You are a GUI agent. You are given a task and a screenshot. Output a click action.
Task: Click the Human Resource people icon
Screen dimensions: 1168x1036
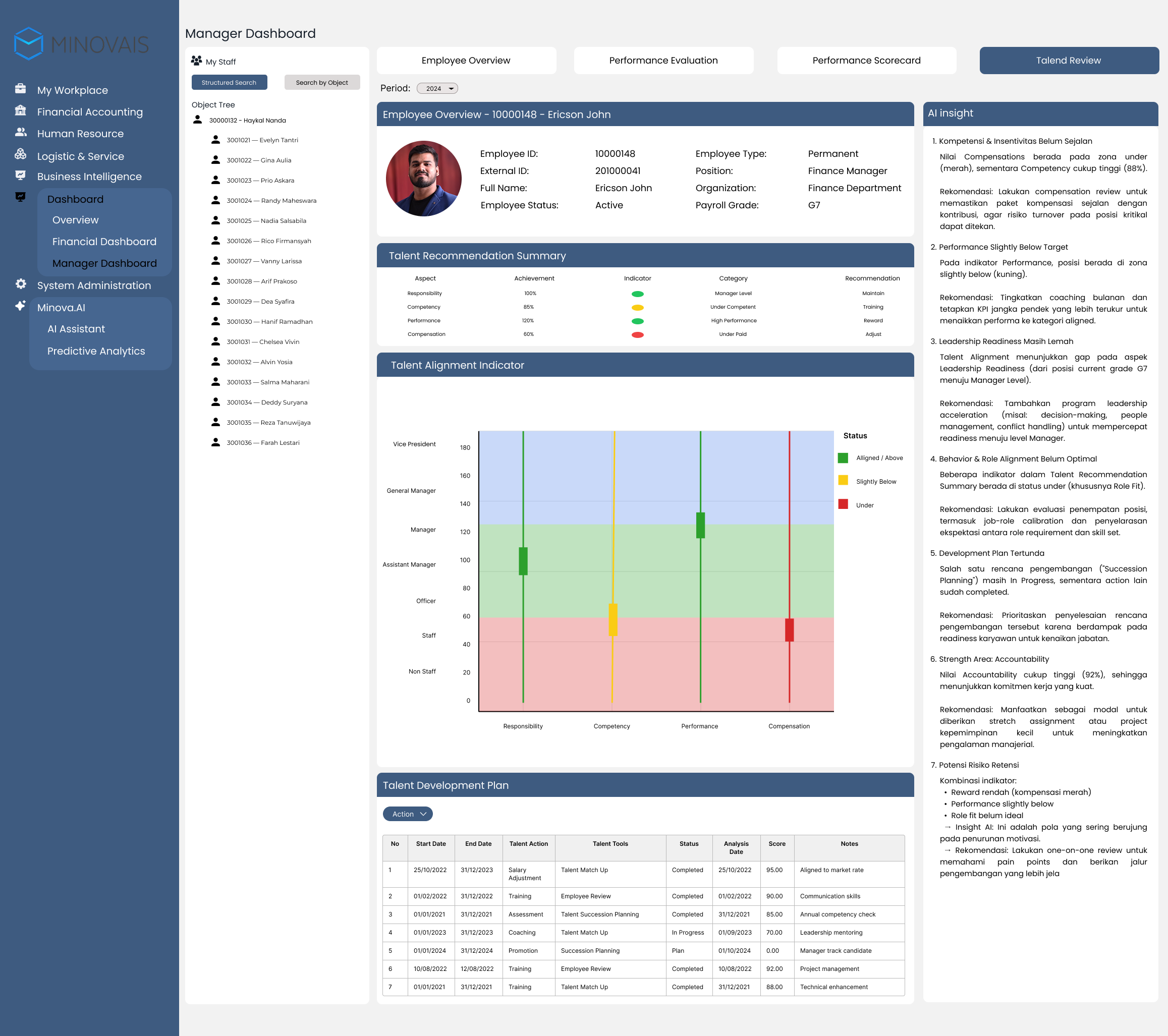[21, 132]
